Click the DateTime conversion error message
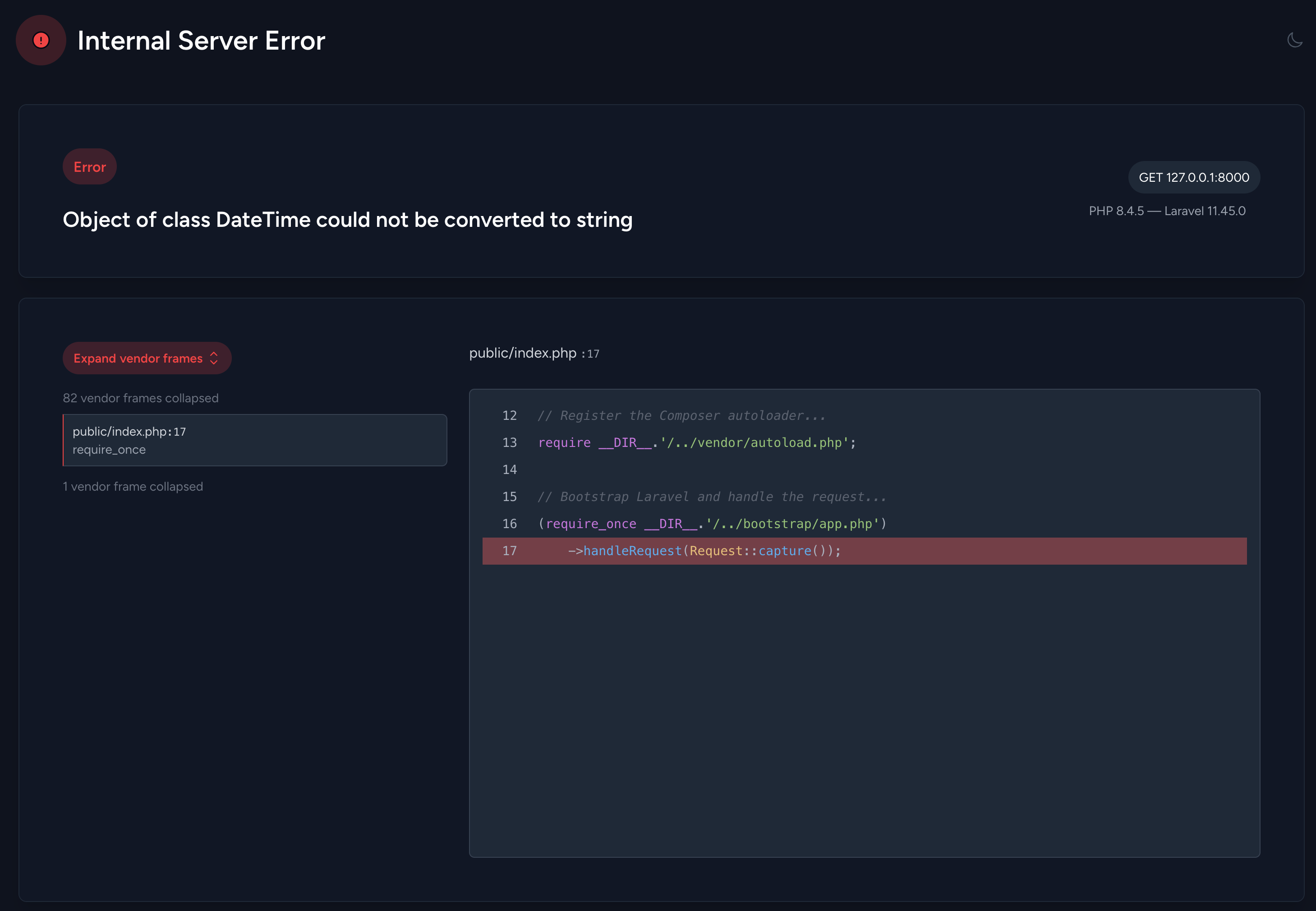This screenshot has height=911, width=1316. pos(347,220)
